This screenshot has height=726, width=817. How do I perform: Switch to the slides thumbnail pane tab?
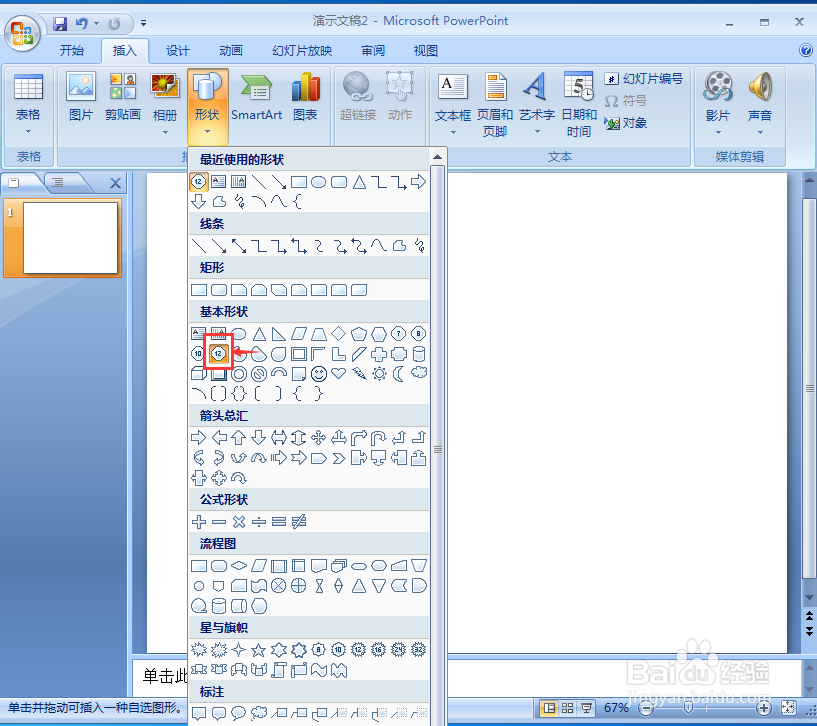(x=15, y=182)
